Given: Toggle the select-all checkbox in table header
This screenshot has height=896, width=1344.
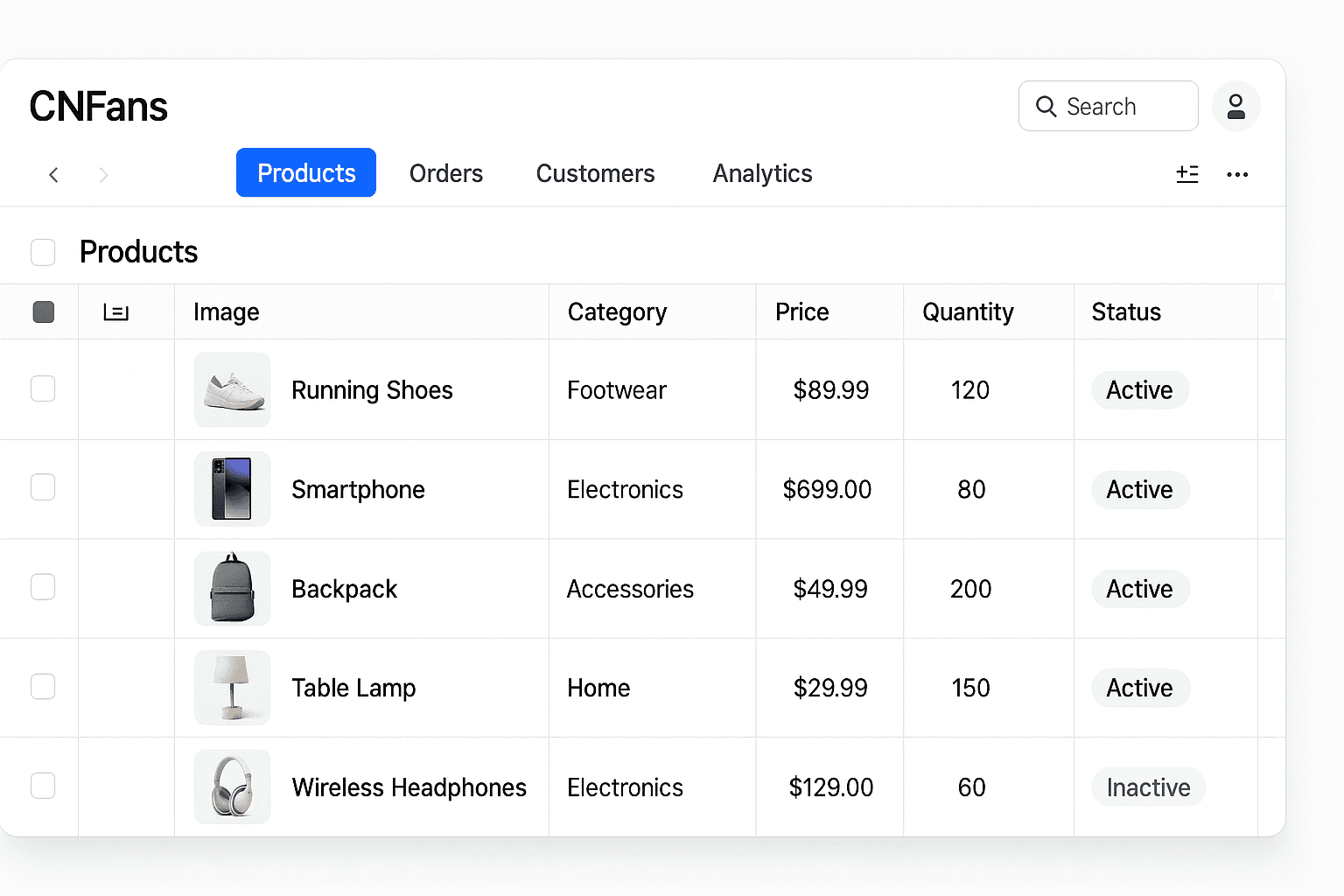Looking at the screenshot, I should tap(43, 312).
